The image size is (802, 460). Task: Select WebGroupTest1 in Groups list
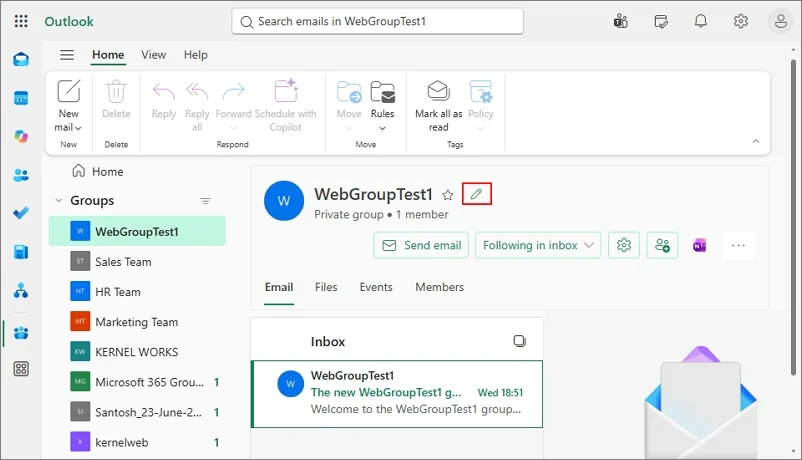pos(137,231)
